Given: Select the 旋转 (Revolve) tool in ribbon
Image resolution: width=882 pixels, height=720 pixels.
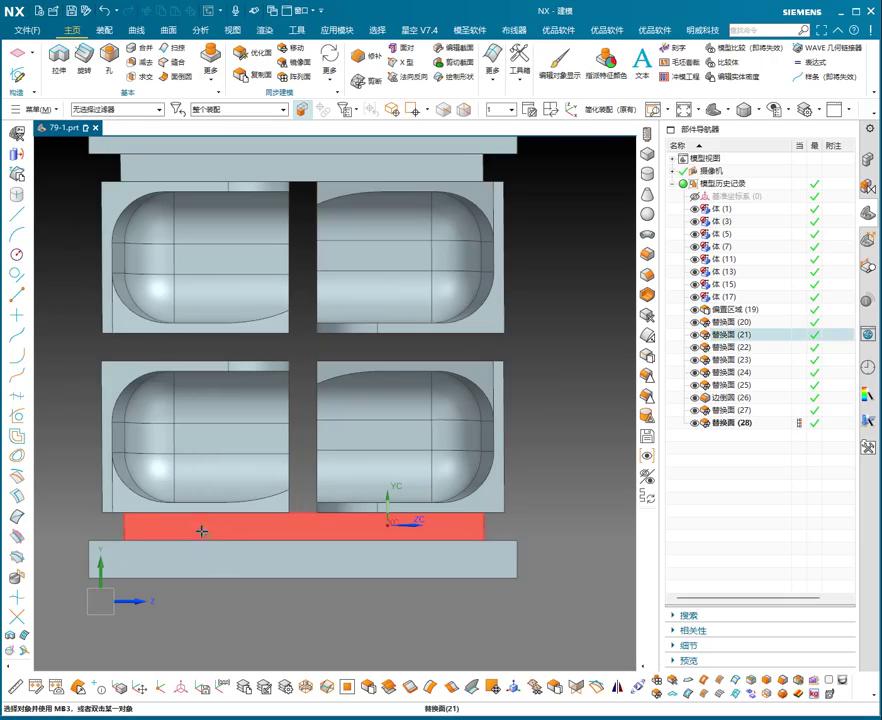Looking at the screenshot, I should 84,54.
